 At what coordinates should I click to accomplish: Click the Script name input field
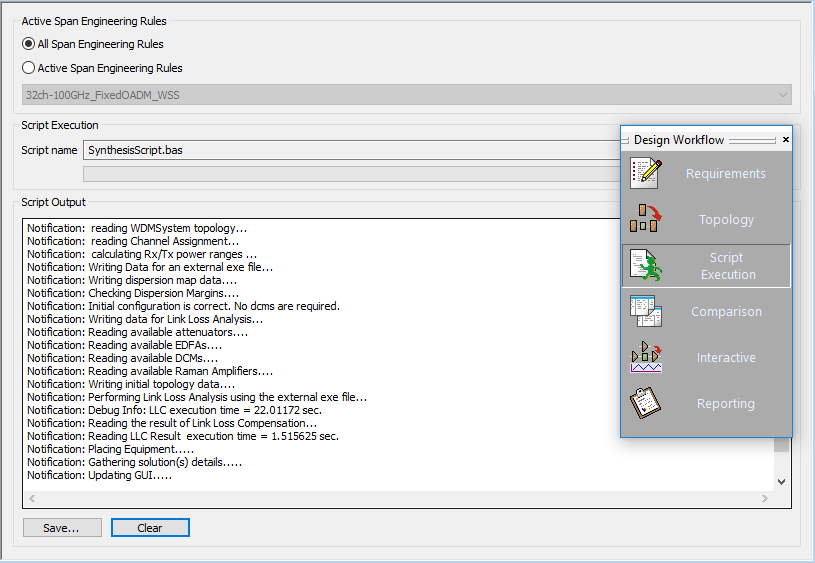coord(352,150)
